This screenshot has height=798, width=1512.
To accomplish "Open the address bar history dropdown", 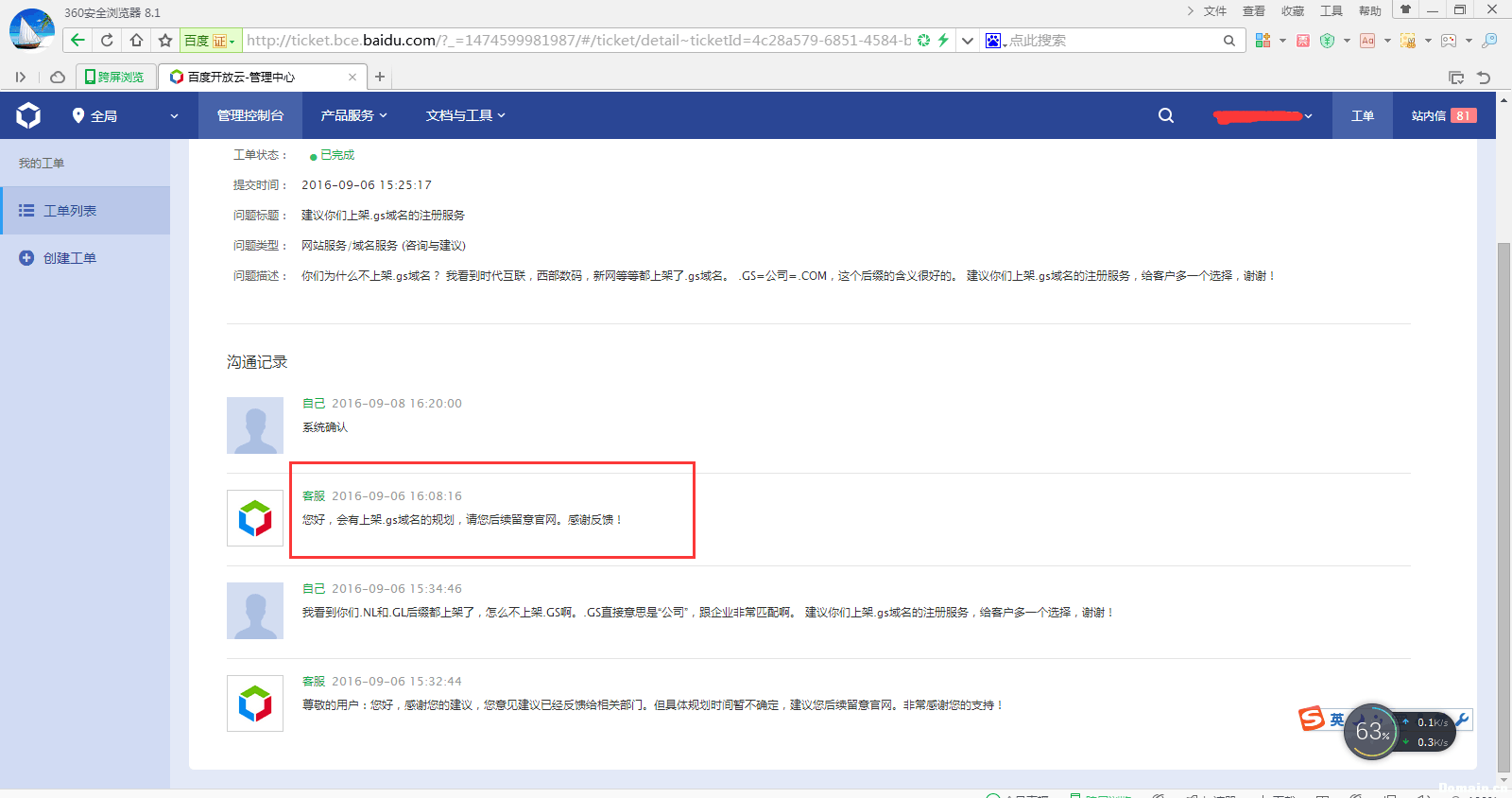I will 968,41.
